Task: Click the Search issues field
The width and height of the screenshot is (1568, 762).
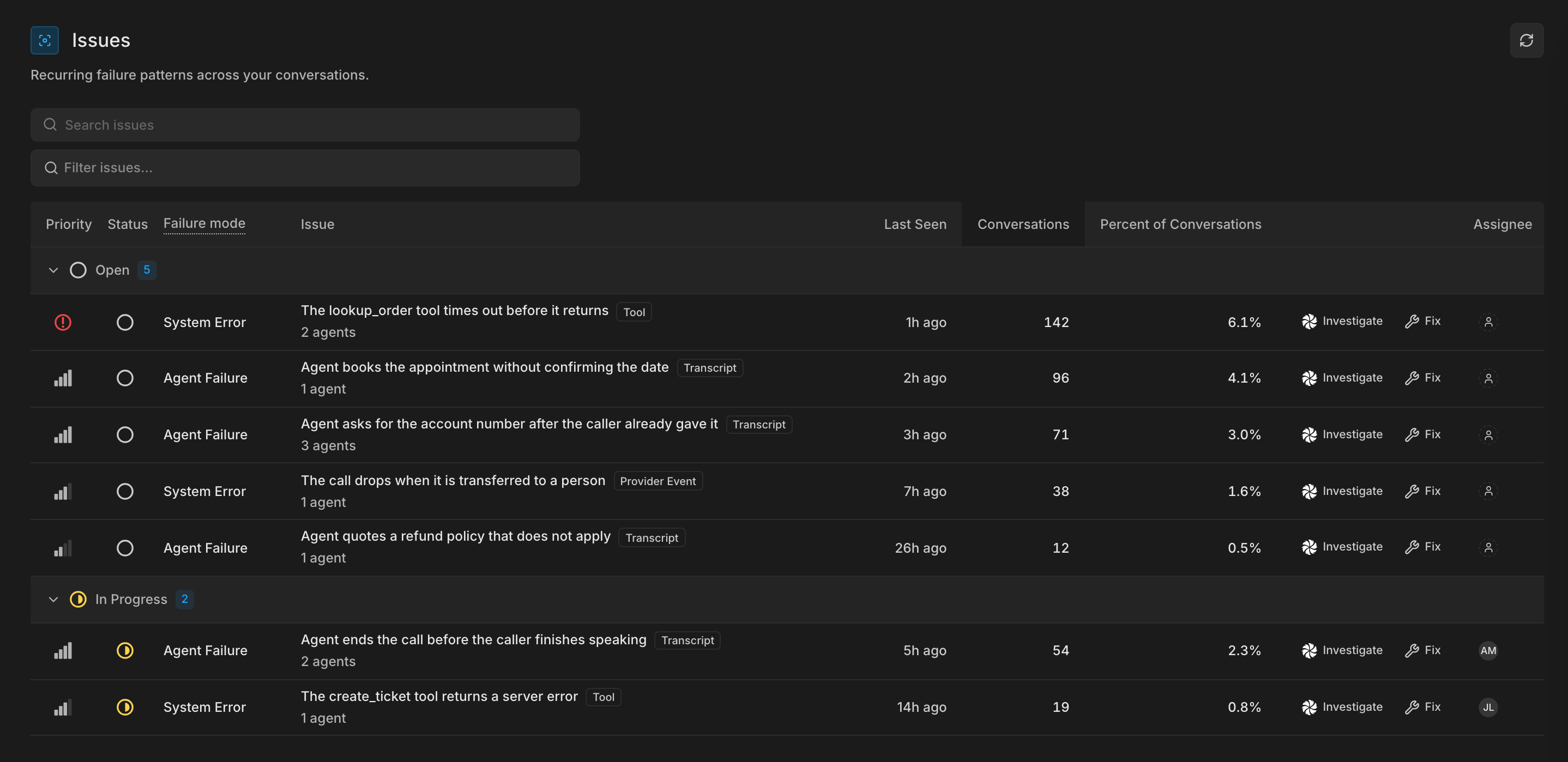Action: tap(305, 125)
